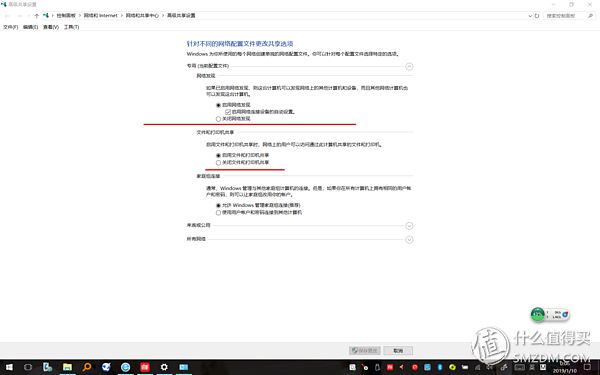This screenshot has width=600, height=375.
Task: Click the light-blue square tray icon
Action: point(427,367)
